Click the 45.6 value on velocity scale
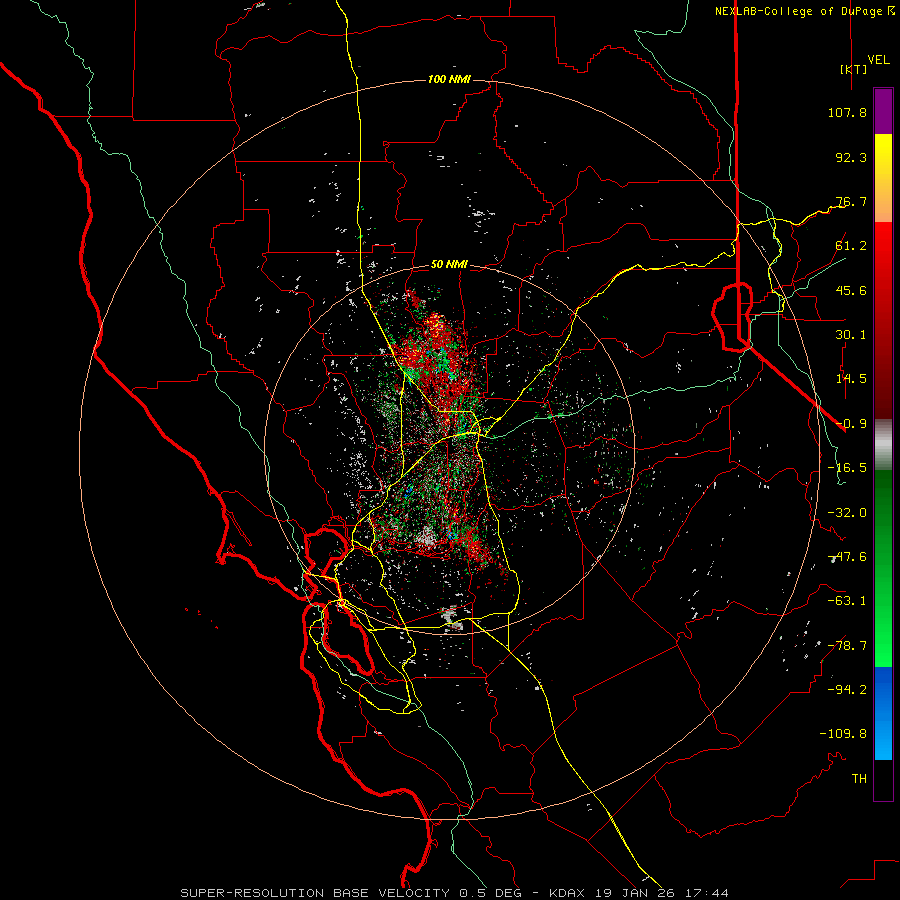Viewport: 900px width, 900px height. [x=851, y=290]
